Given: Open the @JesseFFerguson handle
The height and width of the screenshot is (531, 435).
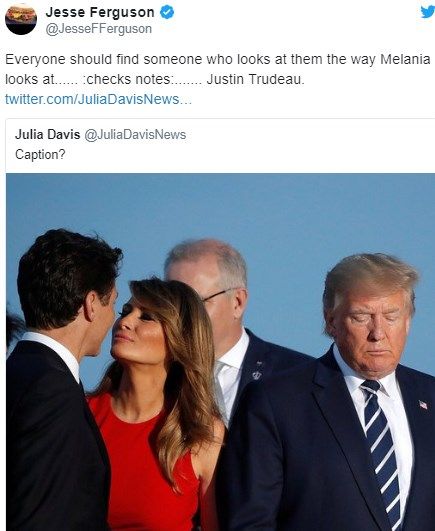Looking at the screenshot, I should 99,29.
